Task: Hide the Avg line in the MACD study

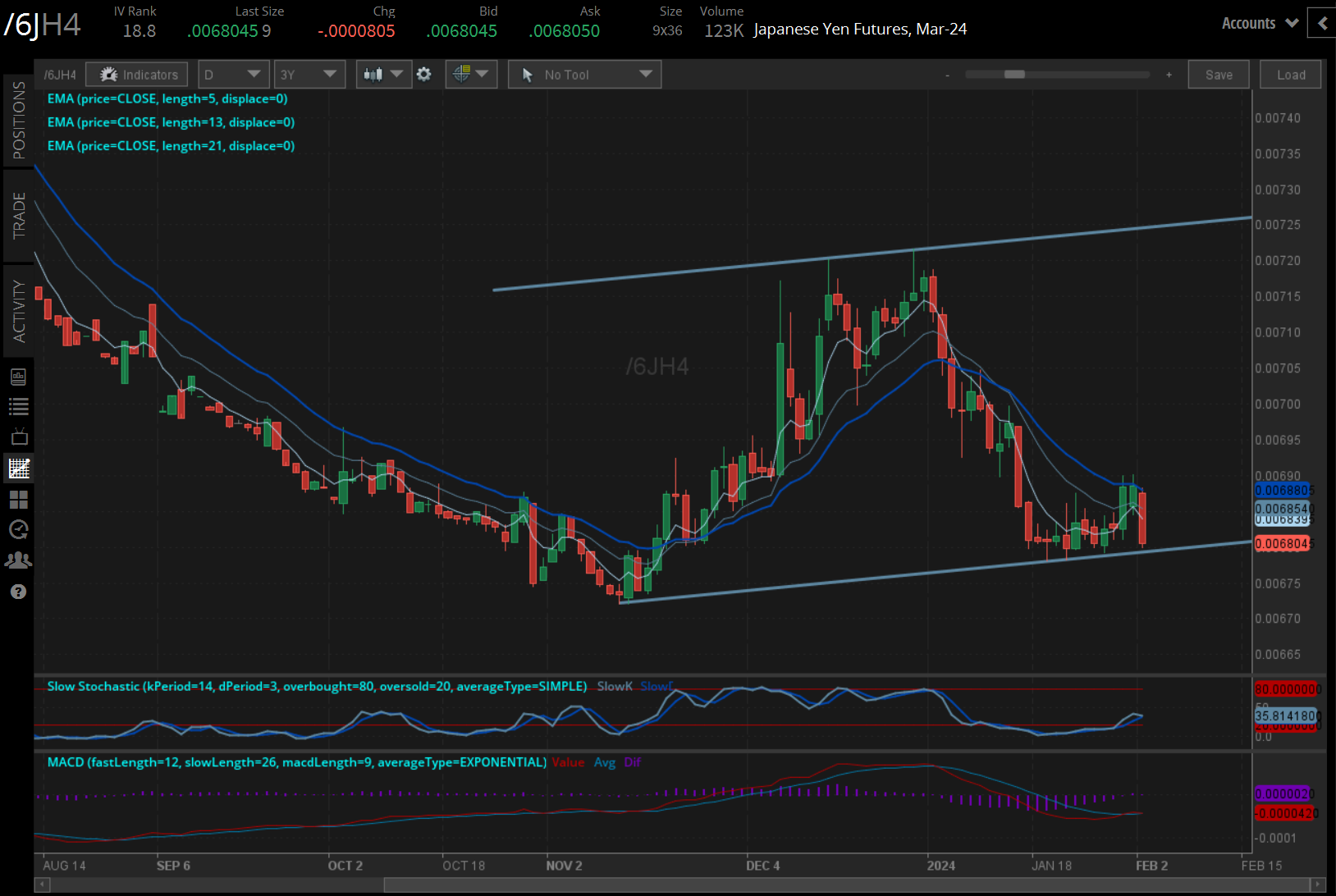Action: pos(605,762)
